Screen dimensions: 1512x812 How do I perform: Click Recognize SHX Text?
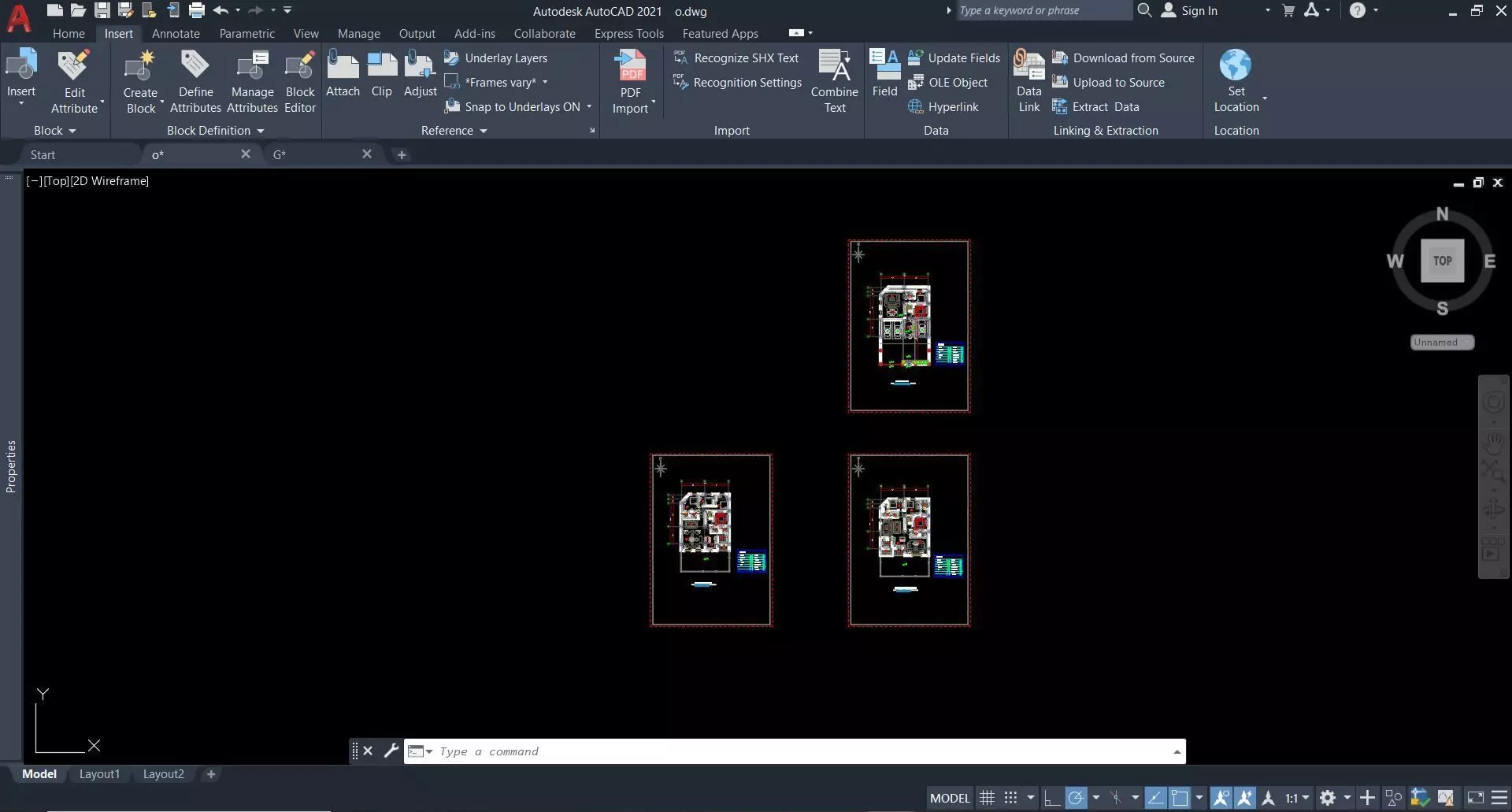[736, 57]
